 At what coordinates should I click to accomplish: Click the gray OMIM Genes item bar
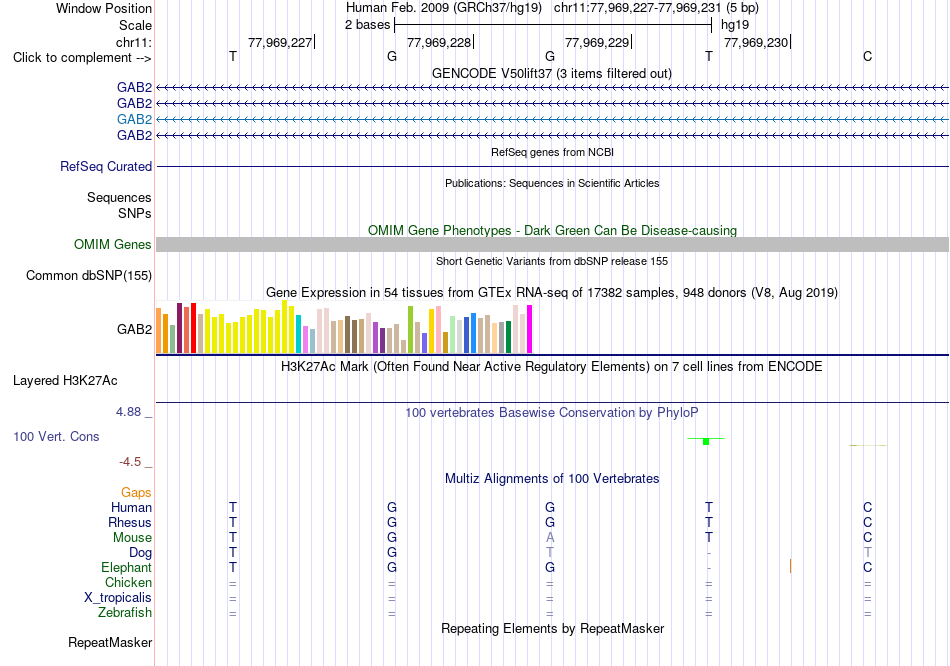point(552,244)
